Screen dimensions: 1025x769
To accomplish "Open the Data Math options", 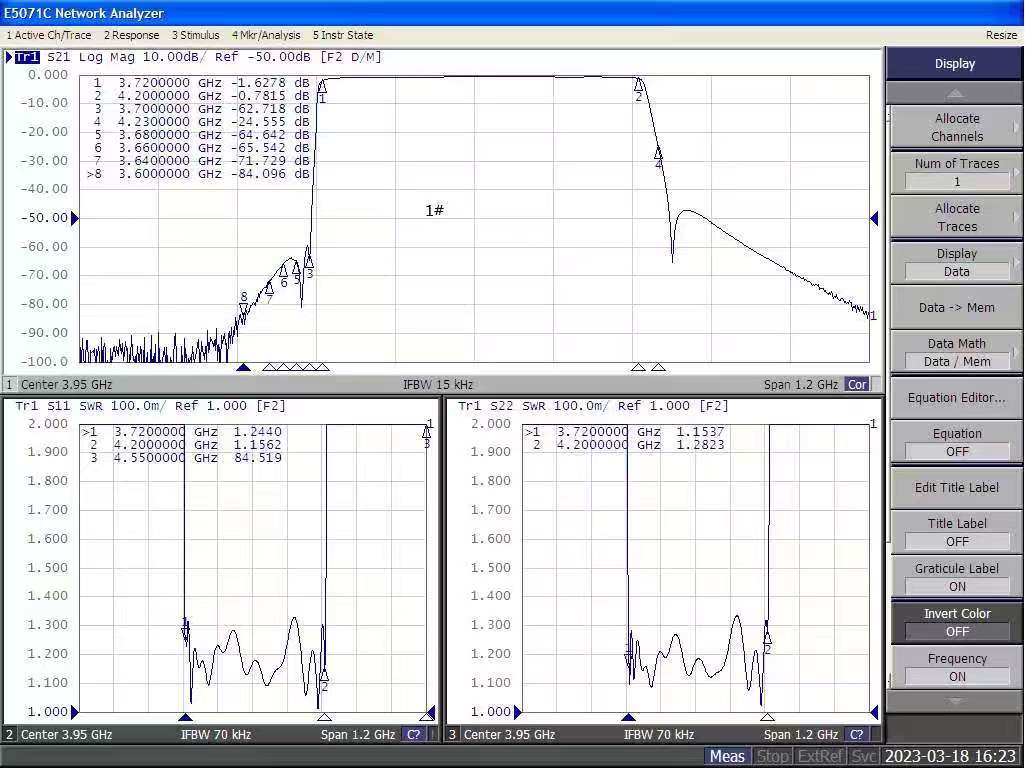I will click(956, 352).
